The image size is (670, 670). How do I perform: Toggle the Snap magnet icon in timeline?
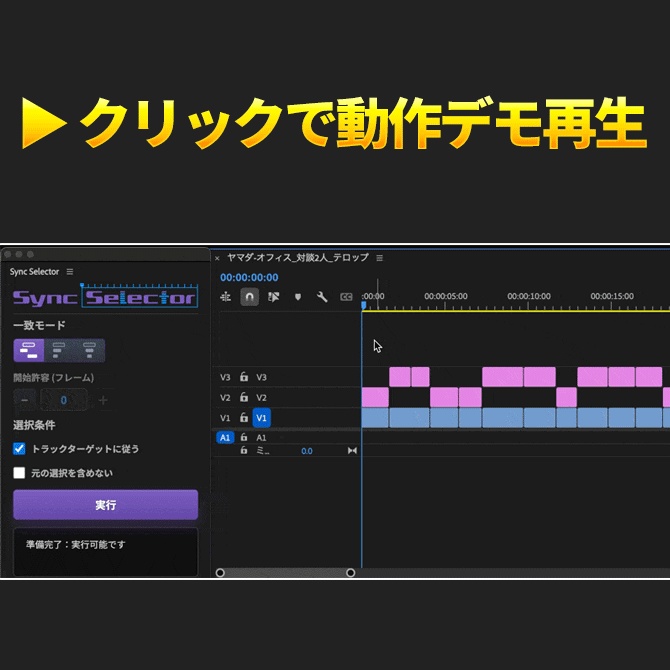point(250,297)
